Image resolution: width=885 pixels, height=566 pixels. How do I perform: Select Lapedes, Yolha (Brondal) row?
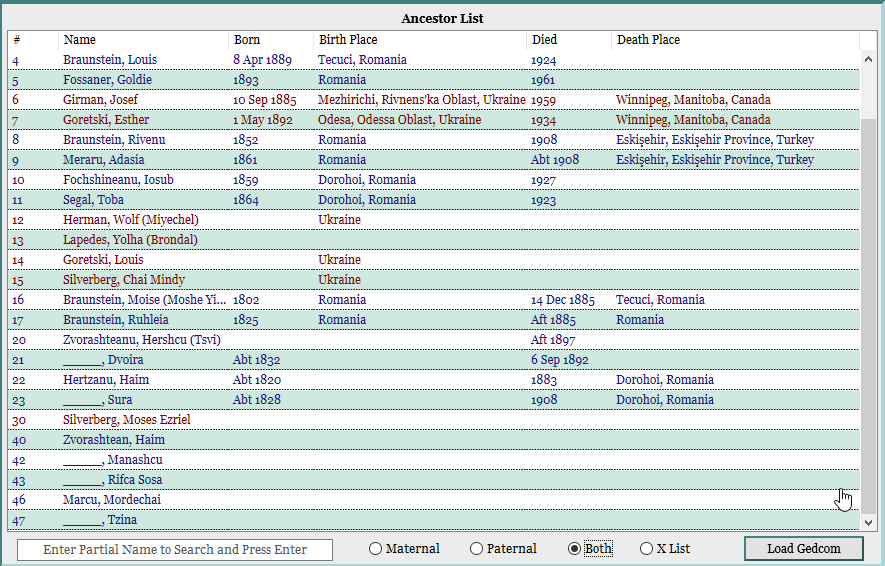coord(433,240)
